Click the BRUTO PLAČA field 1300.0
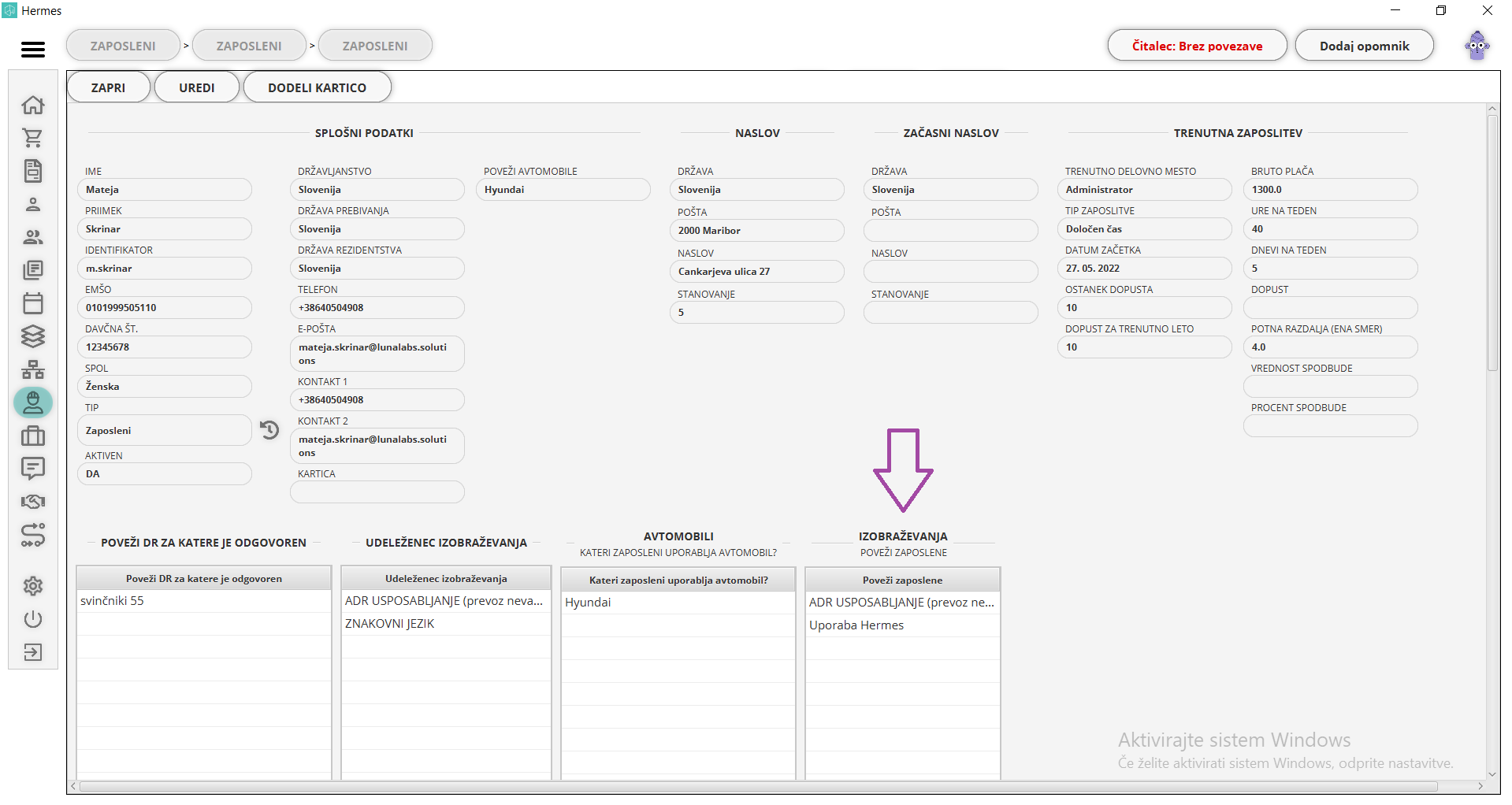Screen dimensions: 1512x805 [1331, 190]
